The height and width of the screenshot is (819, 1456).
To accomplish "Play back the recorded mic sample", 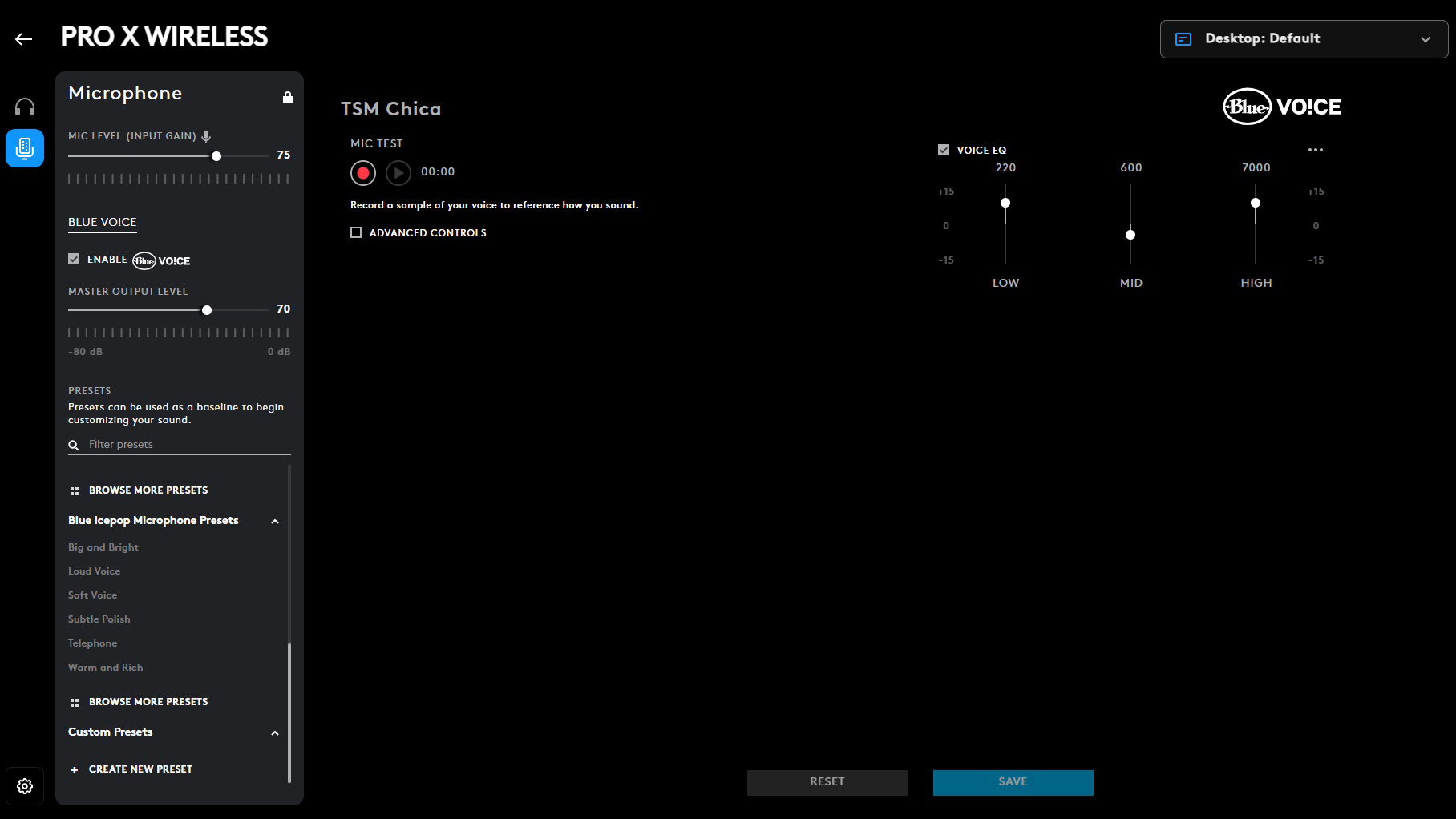I will click(x=398, y=172).
